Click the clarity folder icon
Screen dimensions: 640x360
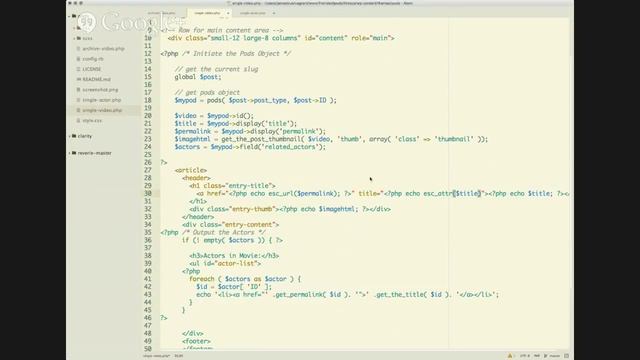pyautogui.click(x=74, y=136)
